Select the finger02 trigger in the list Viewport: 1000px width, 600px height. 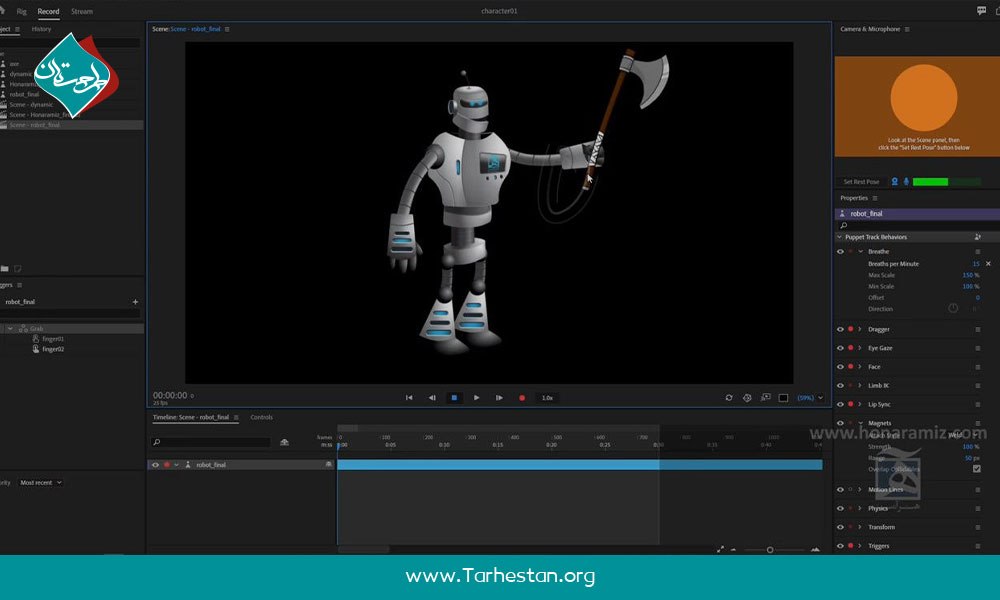pos(53,349)
